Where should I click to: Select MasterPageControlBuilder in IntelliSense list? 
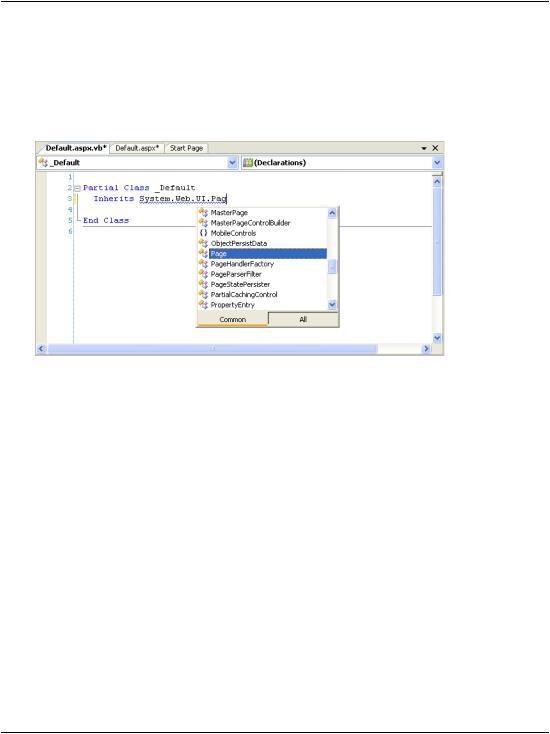pyautogui.click(x=250, y=223)
